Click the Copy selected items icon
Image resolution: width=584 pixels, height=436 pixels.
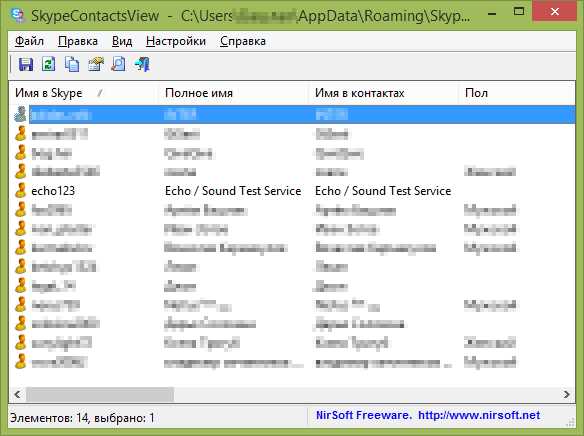(x=72, y=64)
